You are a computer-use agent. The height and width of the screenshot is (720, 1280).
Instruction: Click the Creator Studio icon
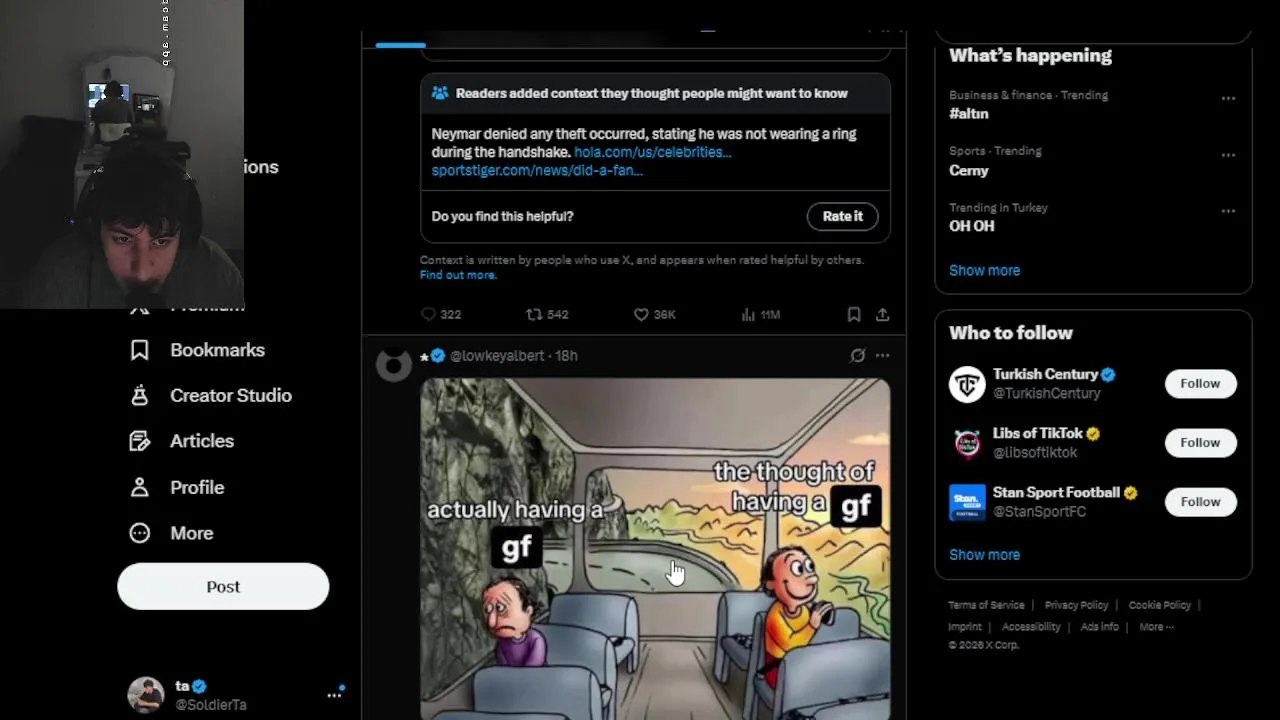(x=140, y=395)
